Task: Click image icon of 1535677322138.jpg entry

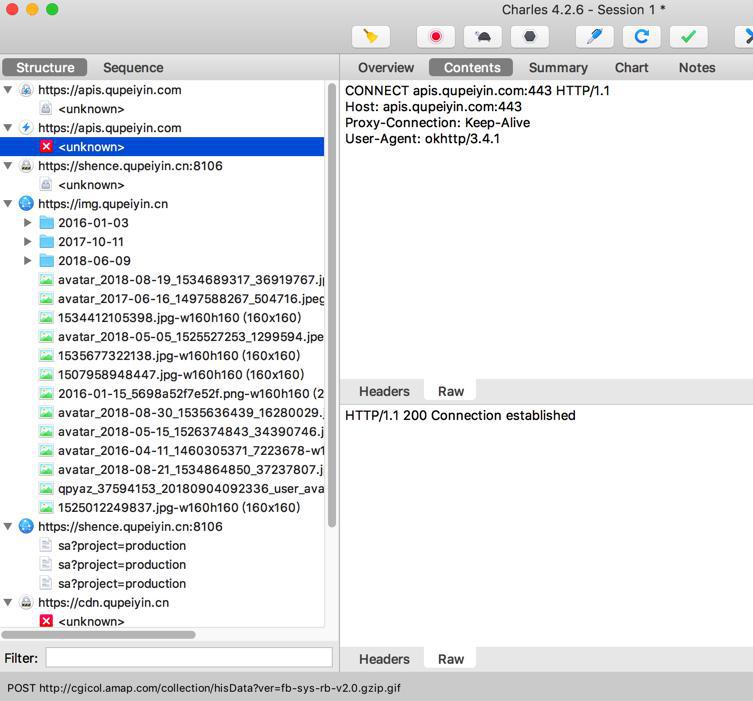Action: coord(46,355)
